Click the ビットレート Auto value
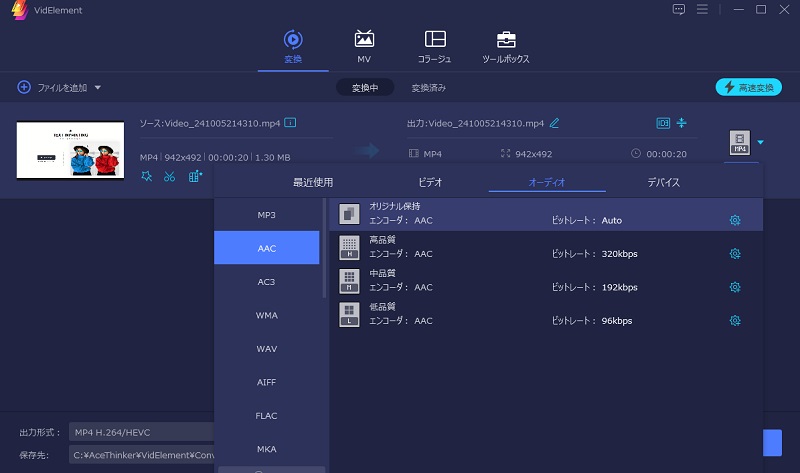 click(x=611, y=220)
